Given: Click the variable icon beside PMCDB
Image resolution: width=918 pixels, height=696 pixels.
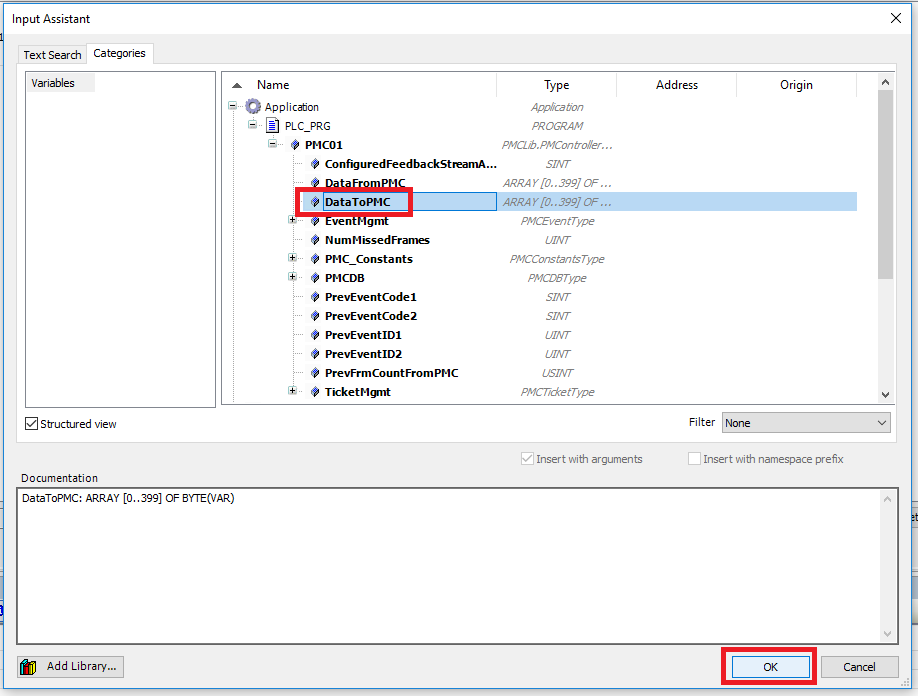Looking at the screenshot, I should tap(314, 277).
